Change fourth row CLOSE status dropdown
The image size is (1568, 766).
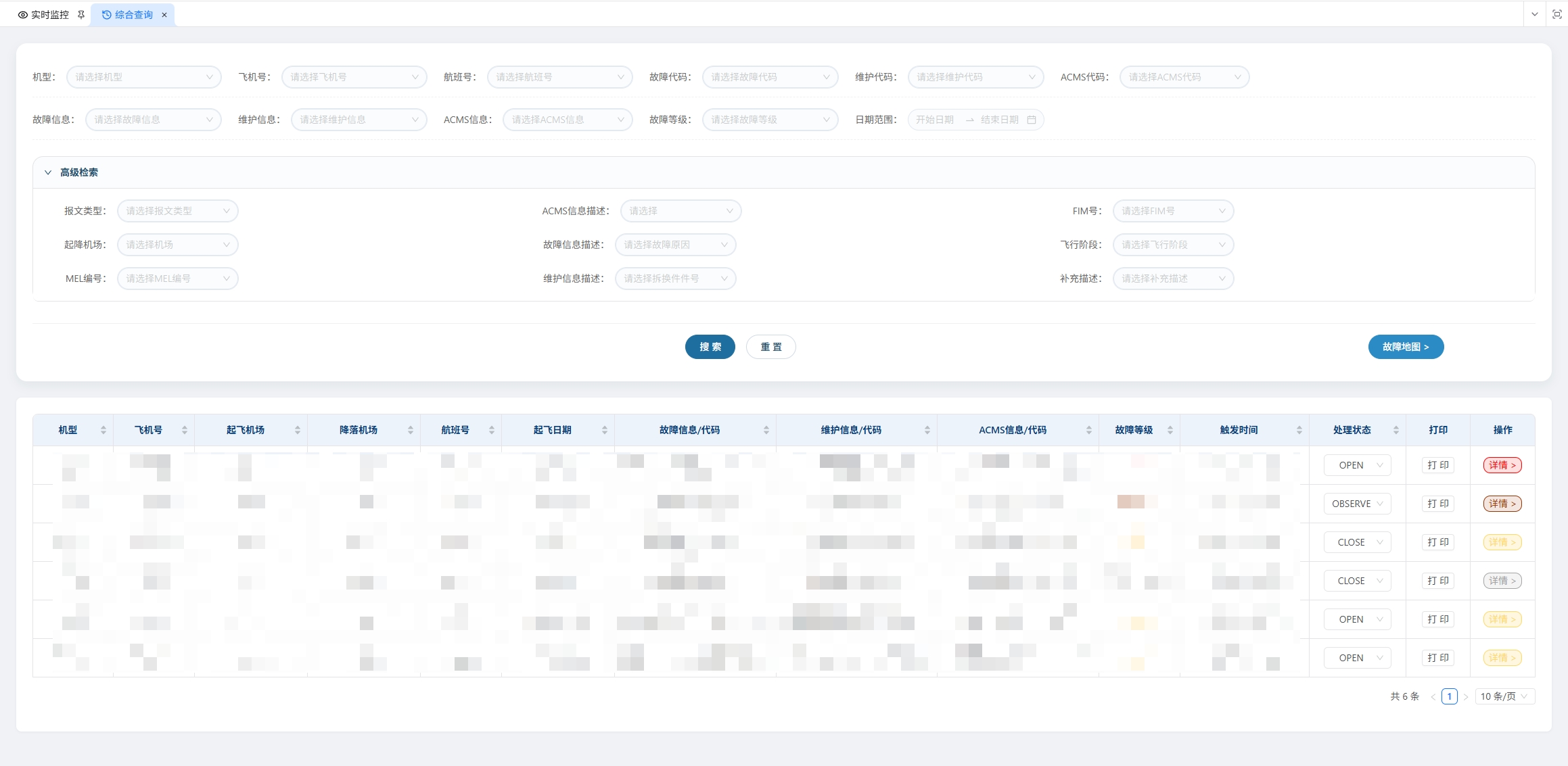1358,581
